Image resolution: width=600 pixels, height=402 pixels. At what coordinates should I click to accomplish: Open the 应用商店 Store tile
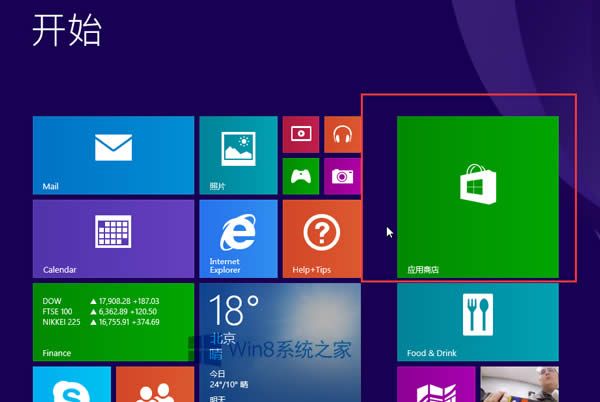tap(478, 197)
